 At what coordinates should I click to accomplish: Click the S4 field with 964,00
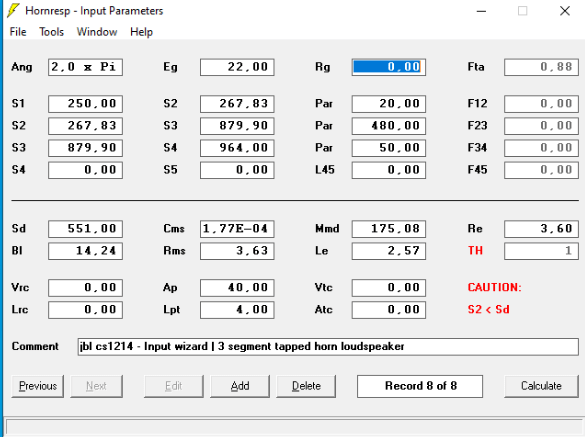pos(237,148)
